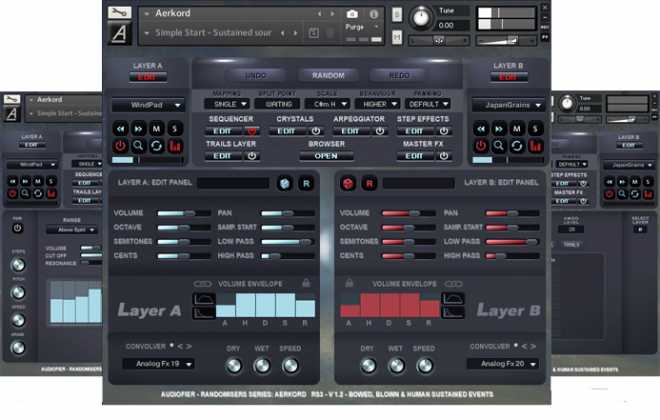Toggle the Layer A power button

pyautogui.click(x=120, y=146)
